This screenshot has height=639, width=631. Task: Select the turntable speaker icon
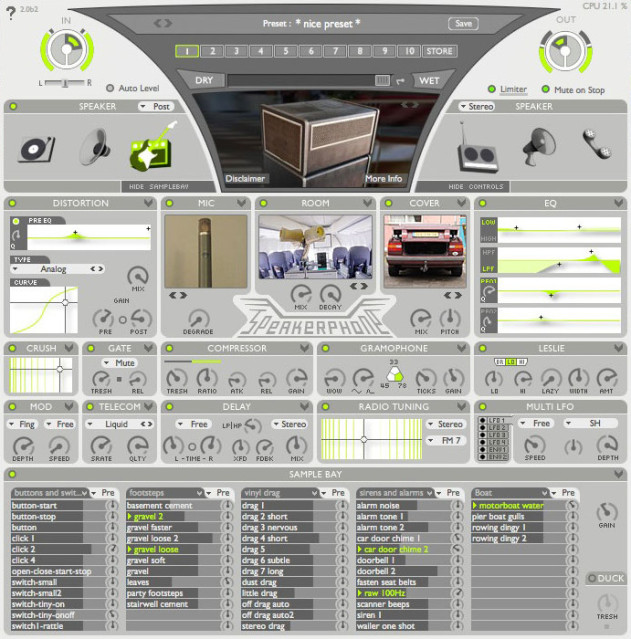click(x=36, y=149)
